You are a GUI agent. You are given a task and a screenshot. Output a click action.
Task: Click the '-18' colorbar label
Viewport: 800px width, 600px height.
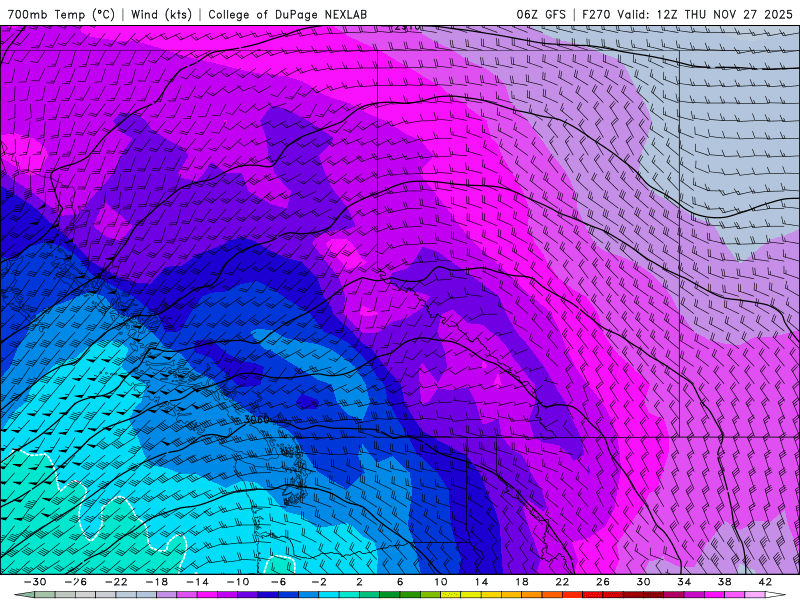157,582
